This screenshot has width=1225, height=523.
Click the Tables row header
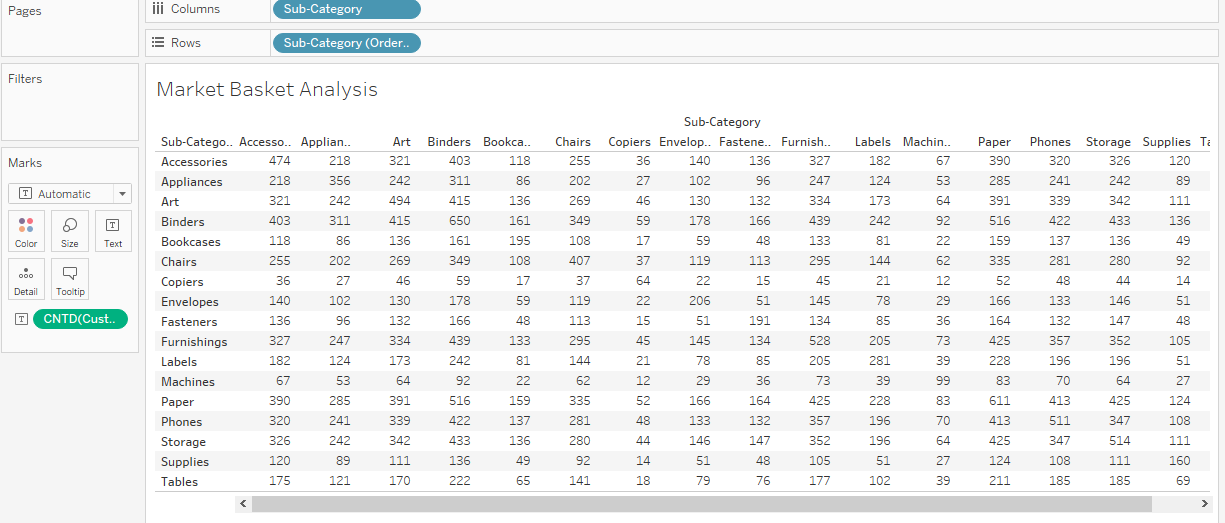[x=180, y=482]
